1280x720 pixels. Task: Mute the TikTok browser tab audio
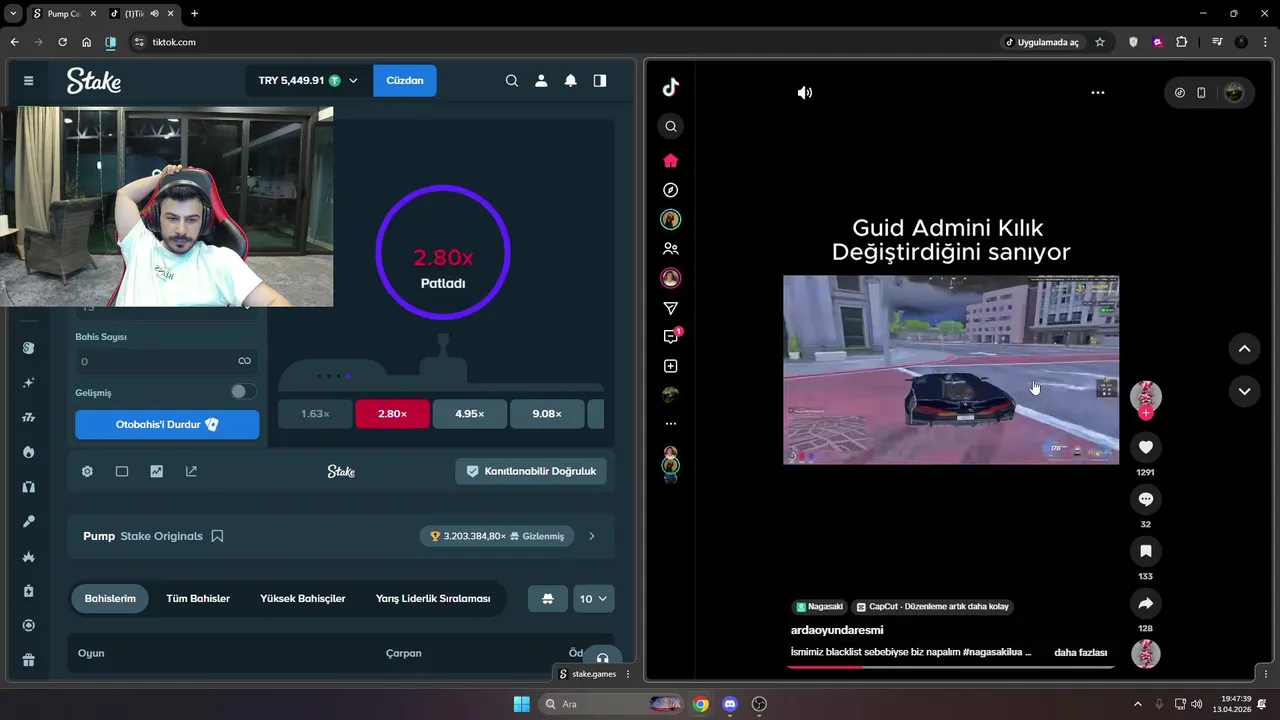click(x=154, y=14)
